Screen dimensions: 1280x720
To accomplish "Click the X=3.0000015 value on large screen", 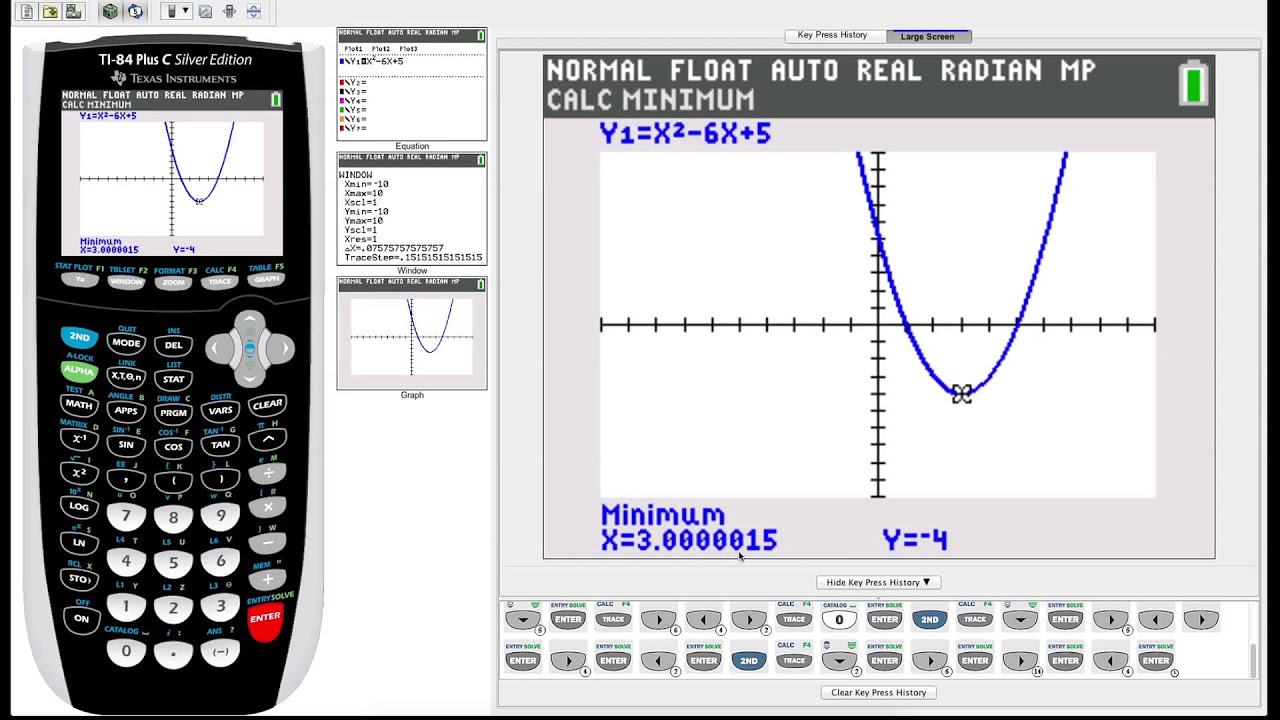I will [x=689, y=540].
